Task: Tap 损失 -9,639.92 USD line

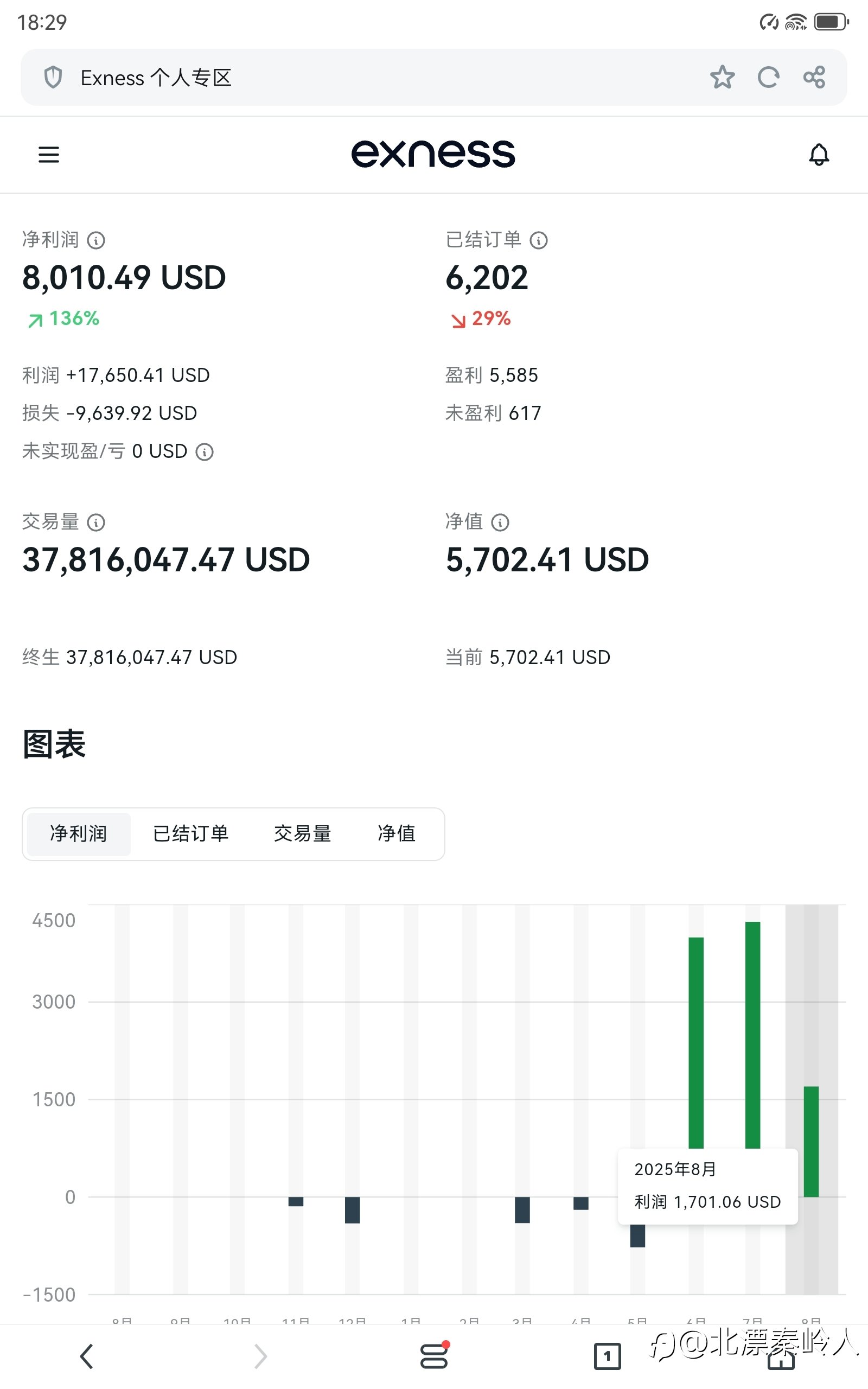Action: tap(110, 413)
